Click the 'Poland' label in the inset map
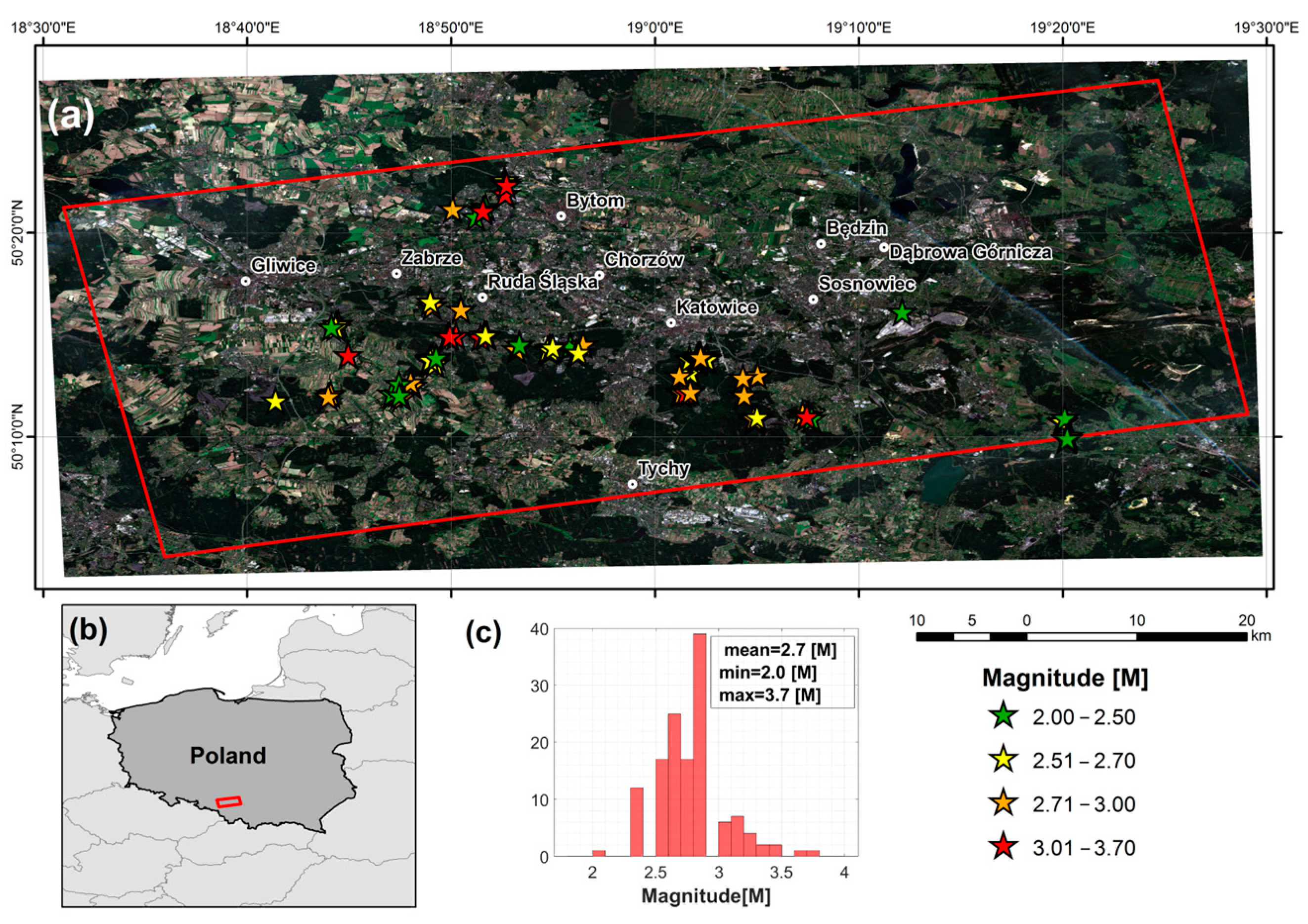Image resolution: width=1308 pixels, height=924 pixels. click(x=228, y=756)
